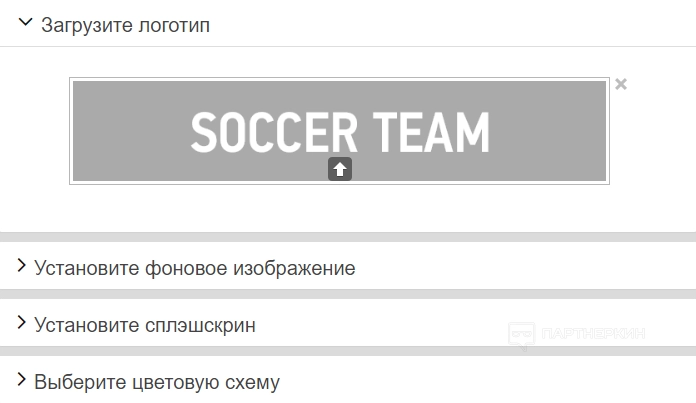Viewport: 696px width, 403px height.
Task: Click the white frame border around the logo
Action: pos(70,131)
